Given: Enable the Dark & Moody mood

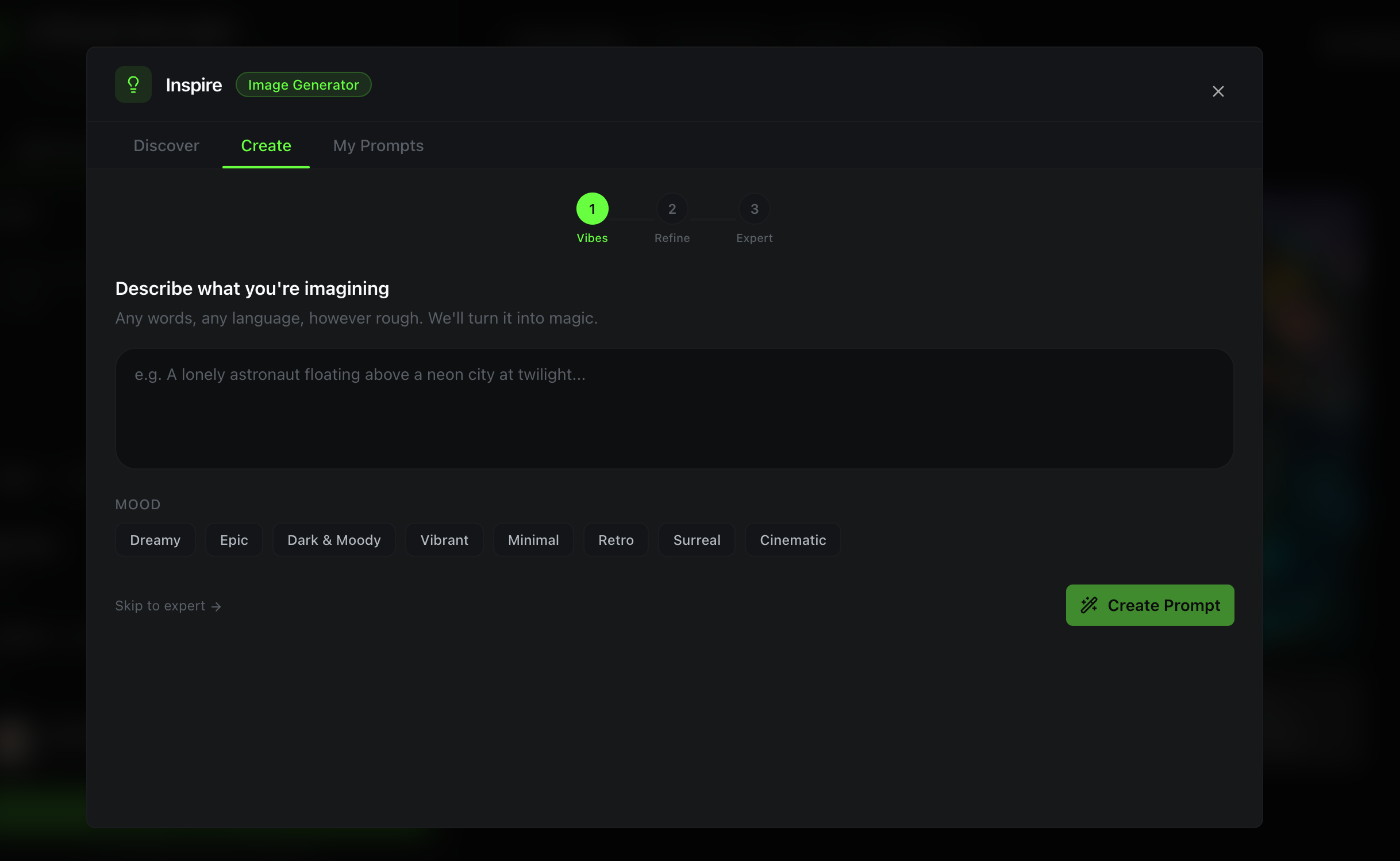Looking at the screenshot, I should click(334, 540).
